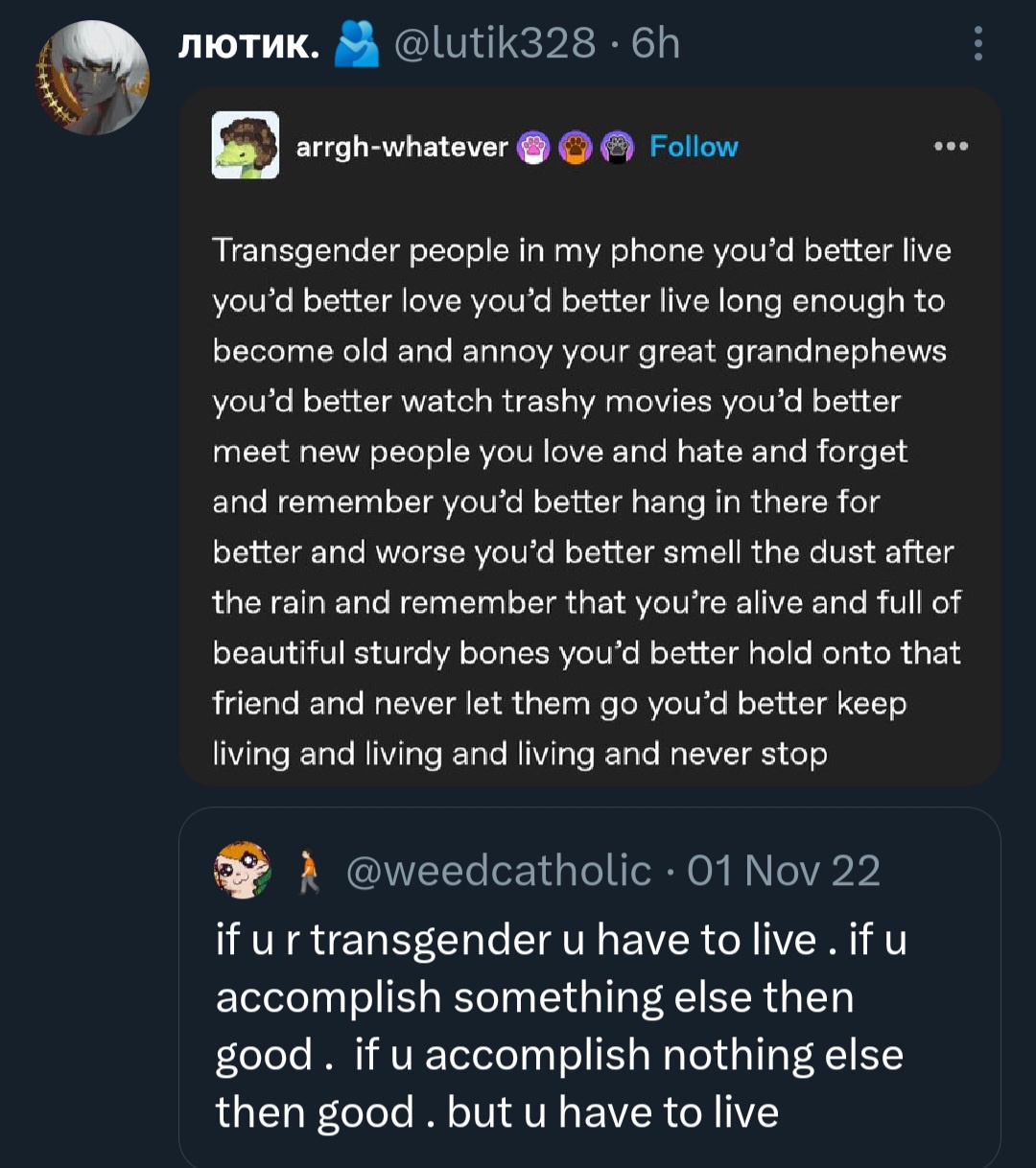Open the @lutik328 handle link
The height and width of the screenshot is (1168, 1036).
click(x=495, y=44)
